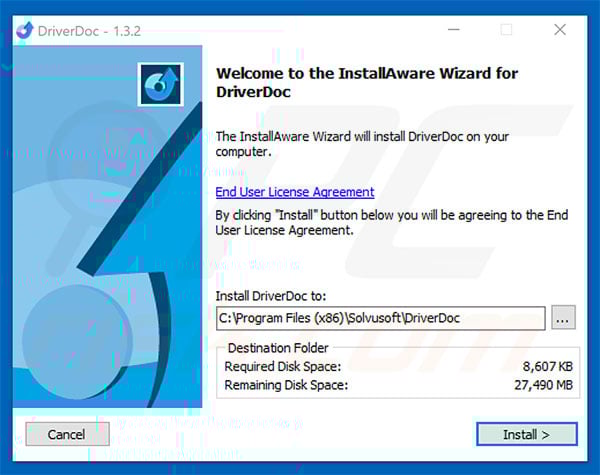
Task: Click the Install > button
Action: pos(527,434)
